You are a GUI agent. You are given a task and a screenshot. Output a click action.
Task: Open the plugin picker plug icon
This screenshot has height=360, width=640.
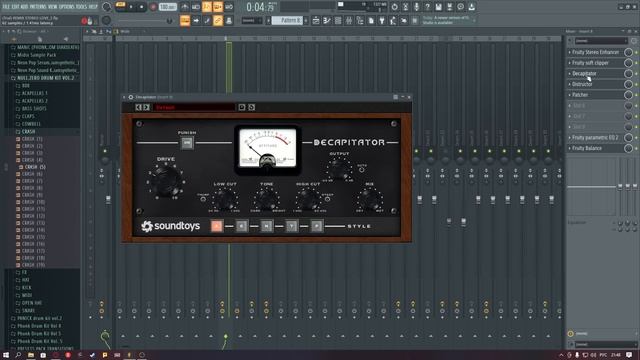coord(382,20)
